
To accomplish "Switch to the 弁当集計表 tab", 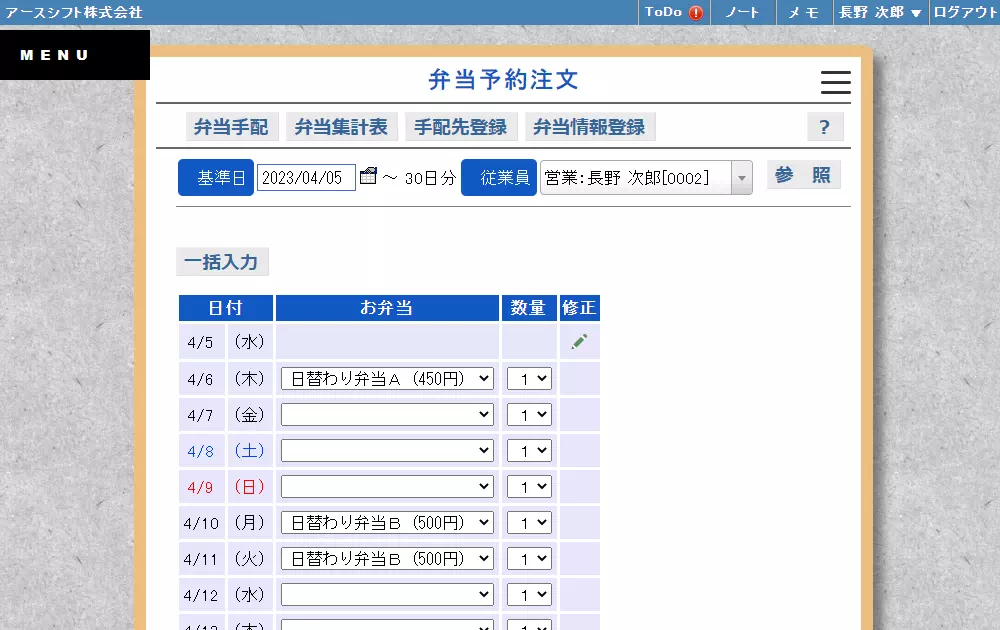I will (342, 127).
